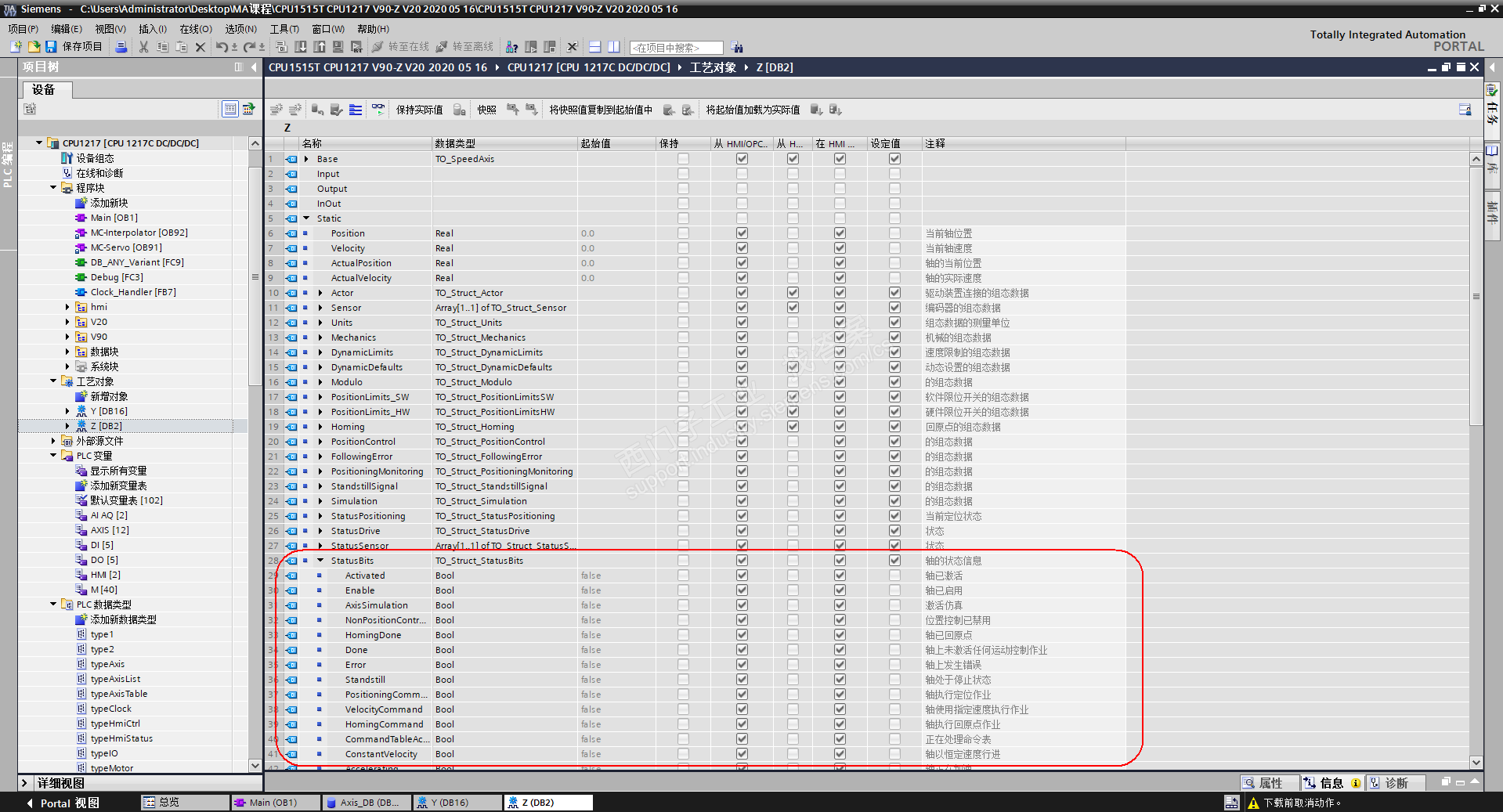Click the open project folder icon

pyautogui.click(x=34, y=47)
